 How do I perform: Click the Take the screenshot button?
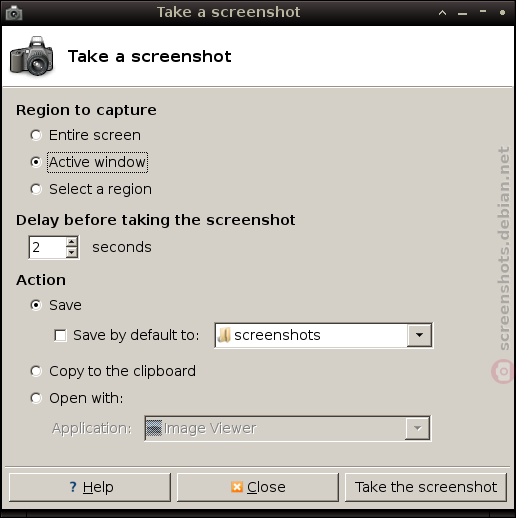(426, 487)
